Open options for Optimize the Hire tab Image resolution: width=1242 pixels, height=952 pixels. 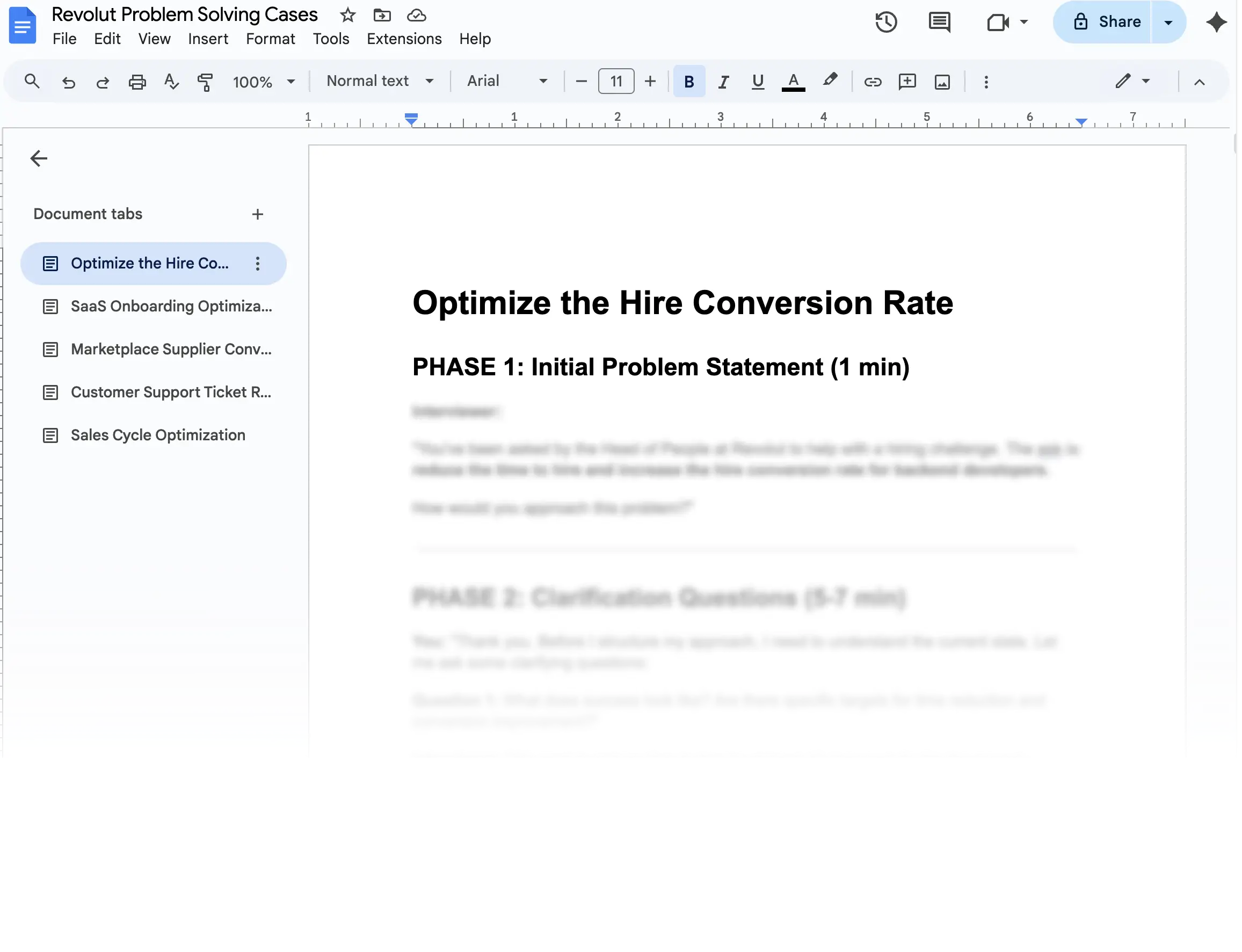tap(258, 264)
